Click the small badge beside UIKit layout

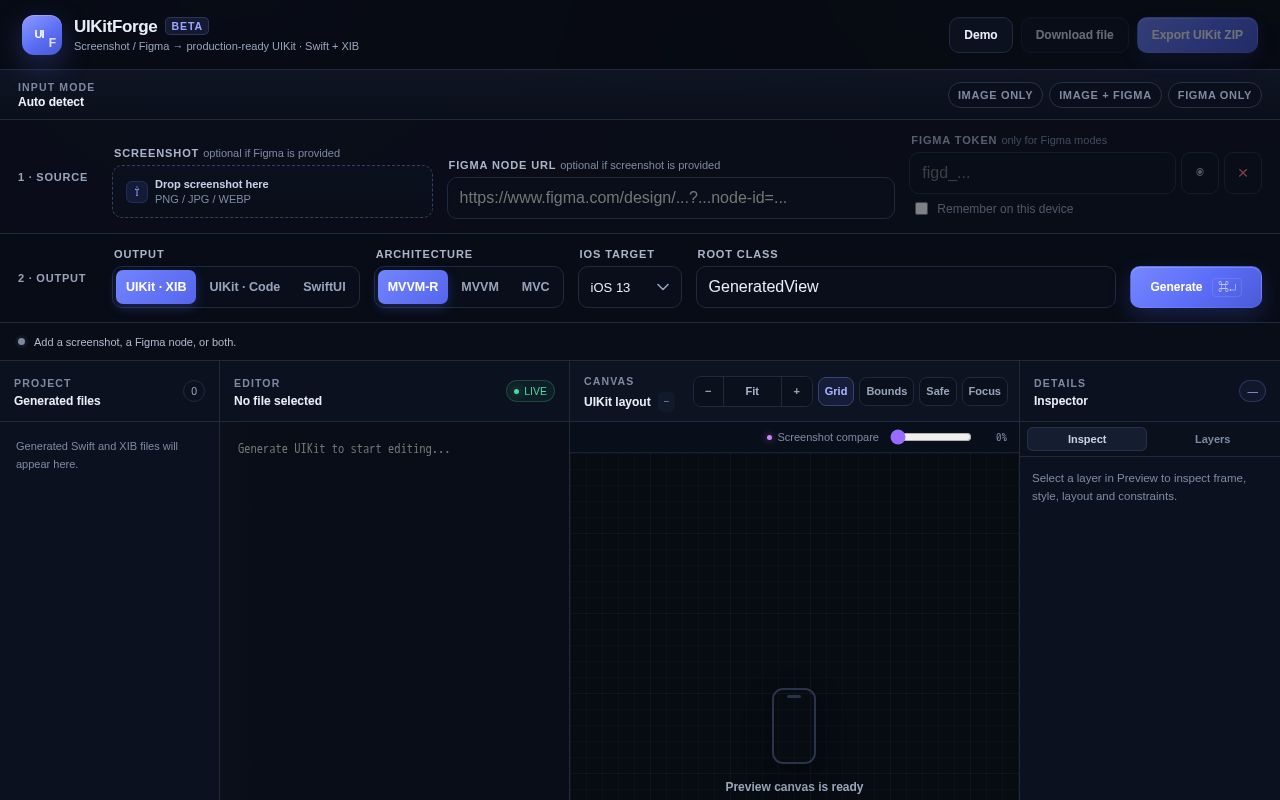666,402
